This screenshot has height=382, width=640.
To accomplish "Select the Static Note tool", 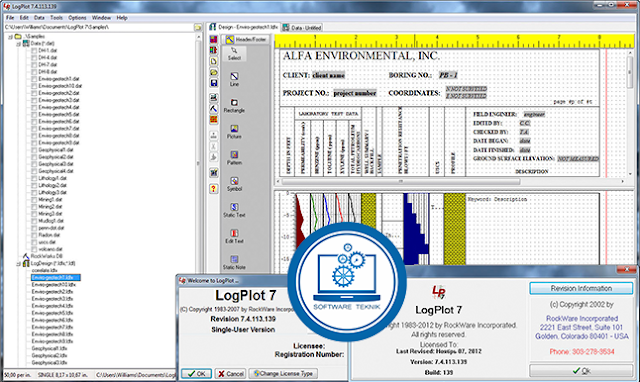I will coord(234,262).
